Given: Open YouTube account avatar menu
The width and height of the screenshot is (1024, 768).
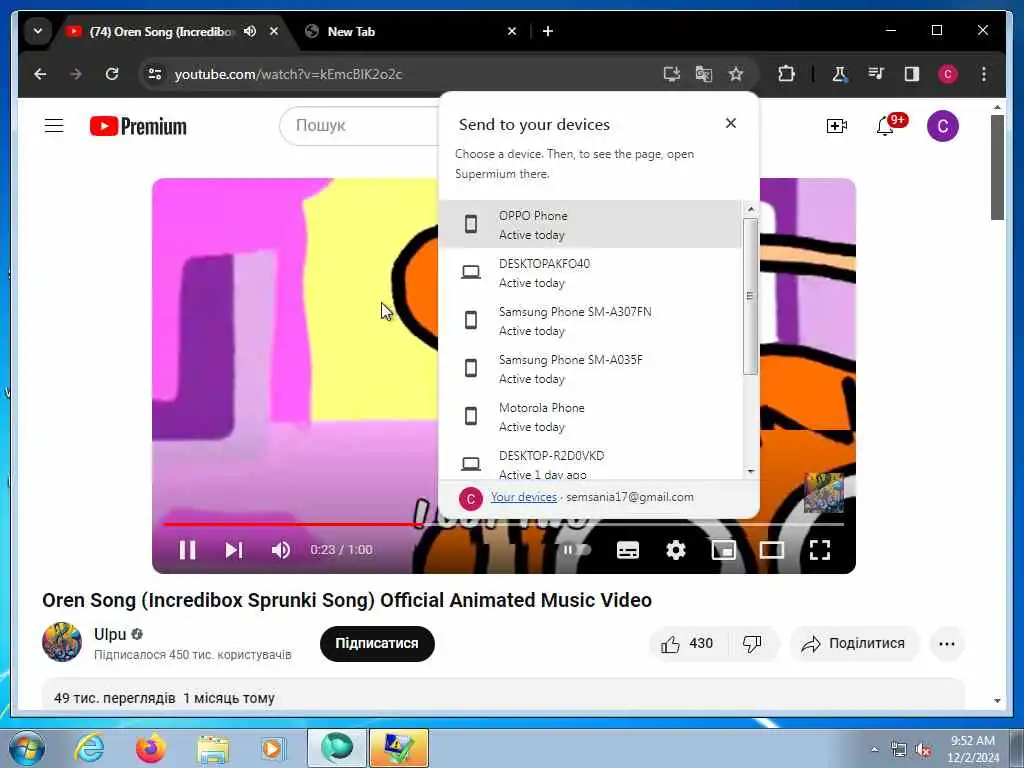Looking at the screenshot, I should tap(942, 126).
